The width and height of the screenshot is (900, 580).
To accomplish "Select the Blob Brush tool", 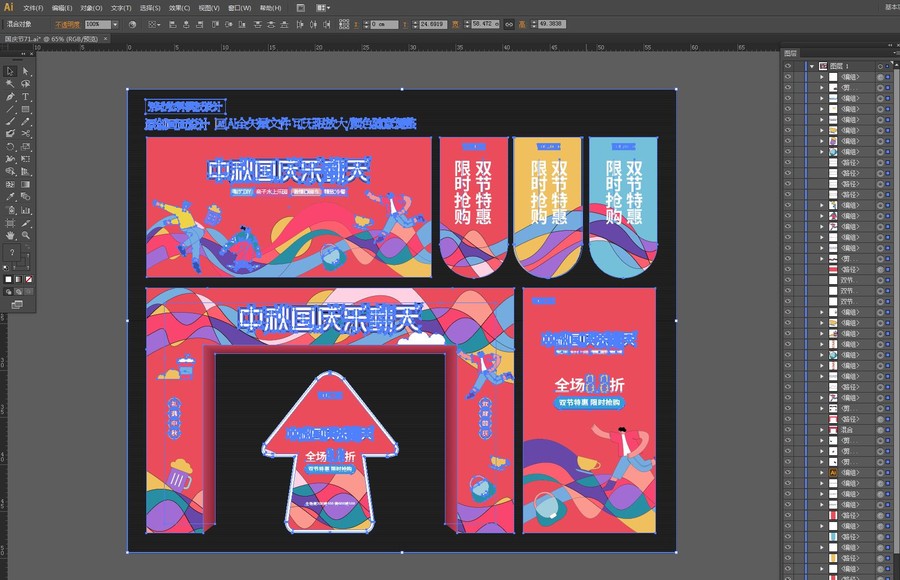I will [10, 133].
